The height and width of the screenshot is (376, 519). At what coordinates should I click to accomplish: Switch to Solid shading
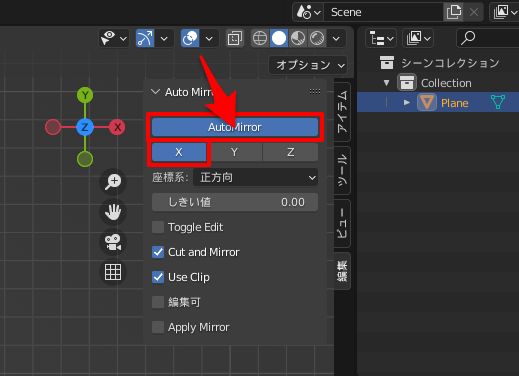coord(279,38)
